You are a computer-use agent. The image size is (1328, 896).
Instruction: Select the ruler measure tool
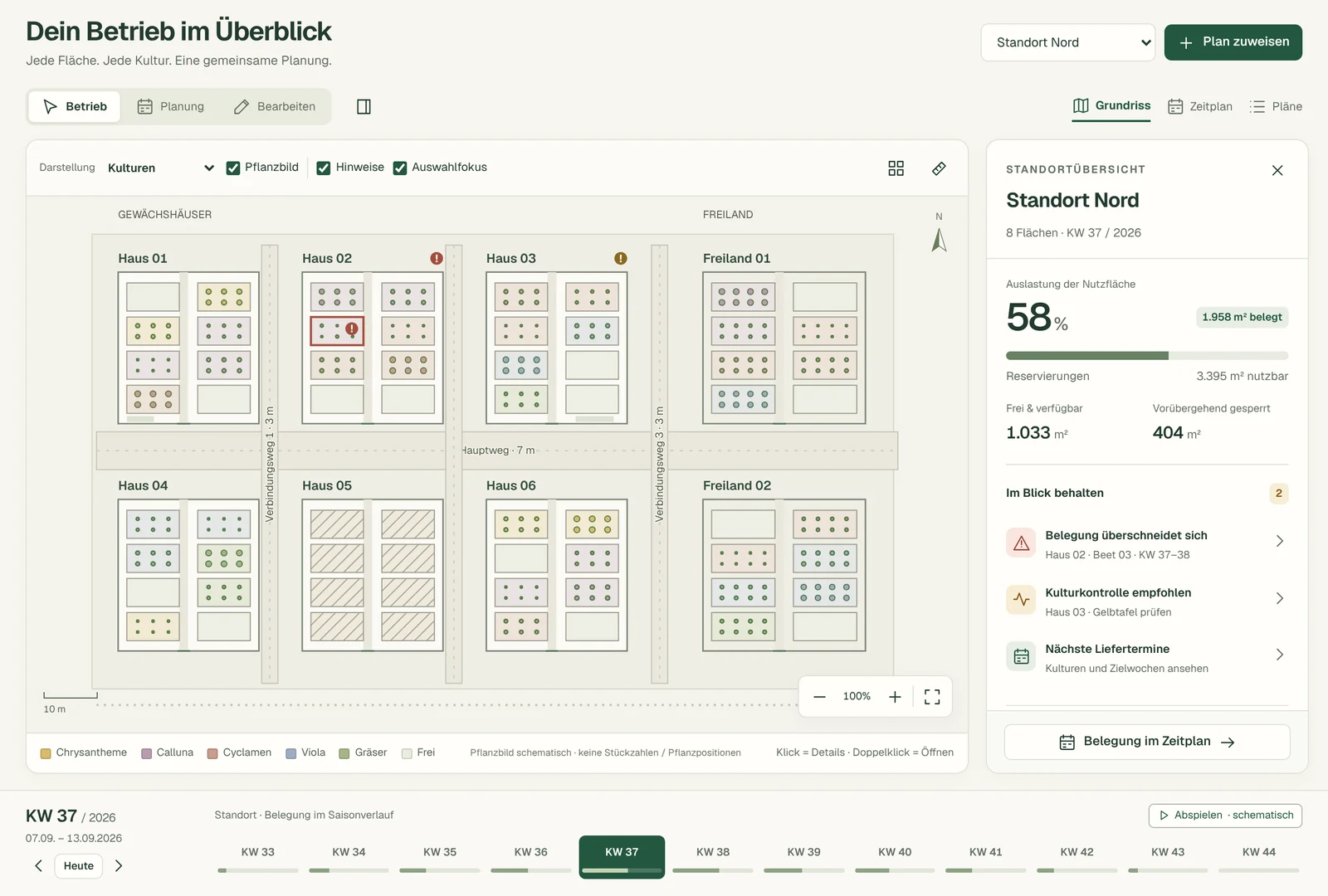pyautogui.click(x=939, y=168)
